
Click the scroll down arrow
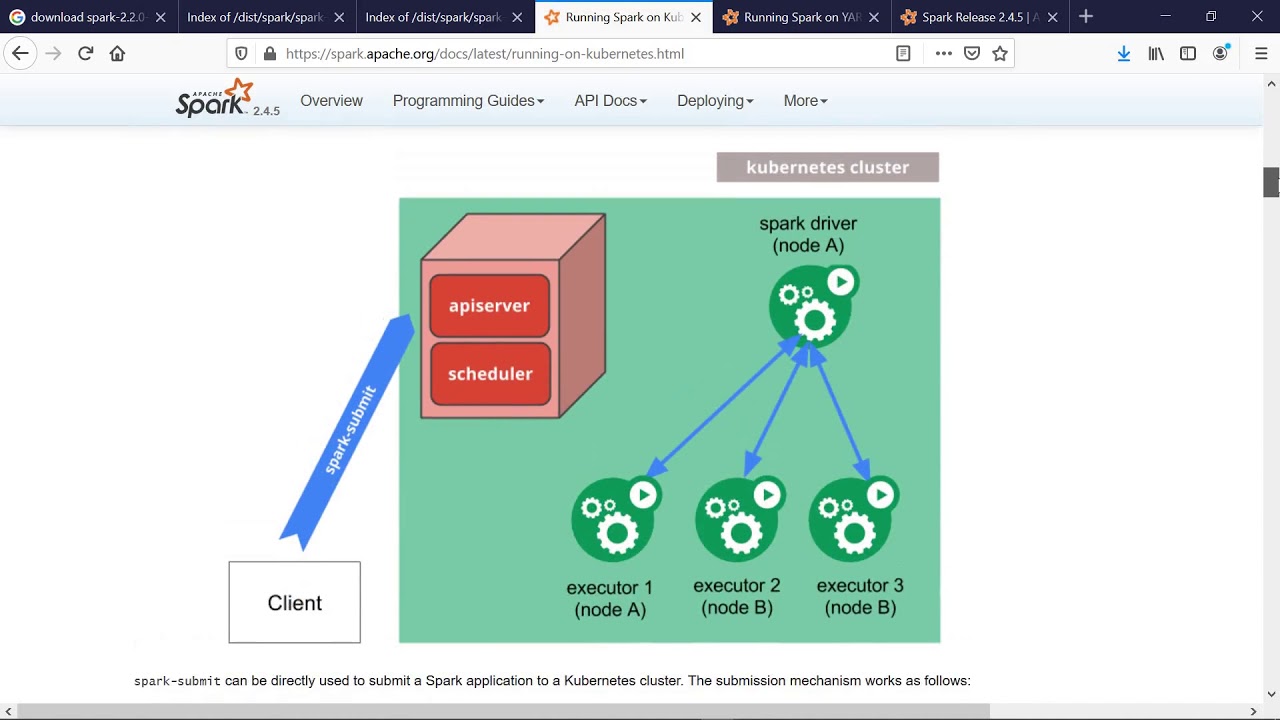(x=1271, y=694)
